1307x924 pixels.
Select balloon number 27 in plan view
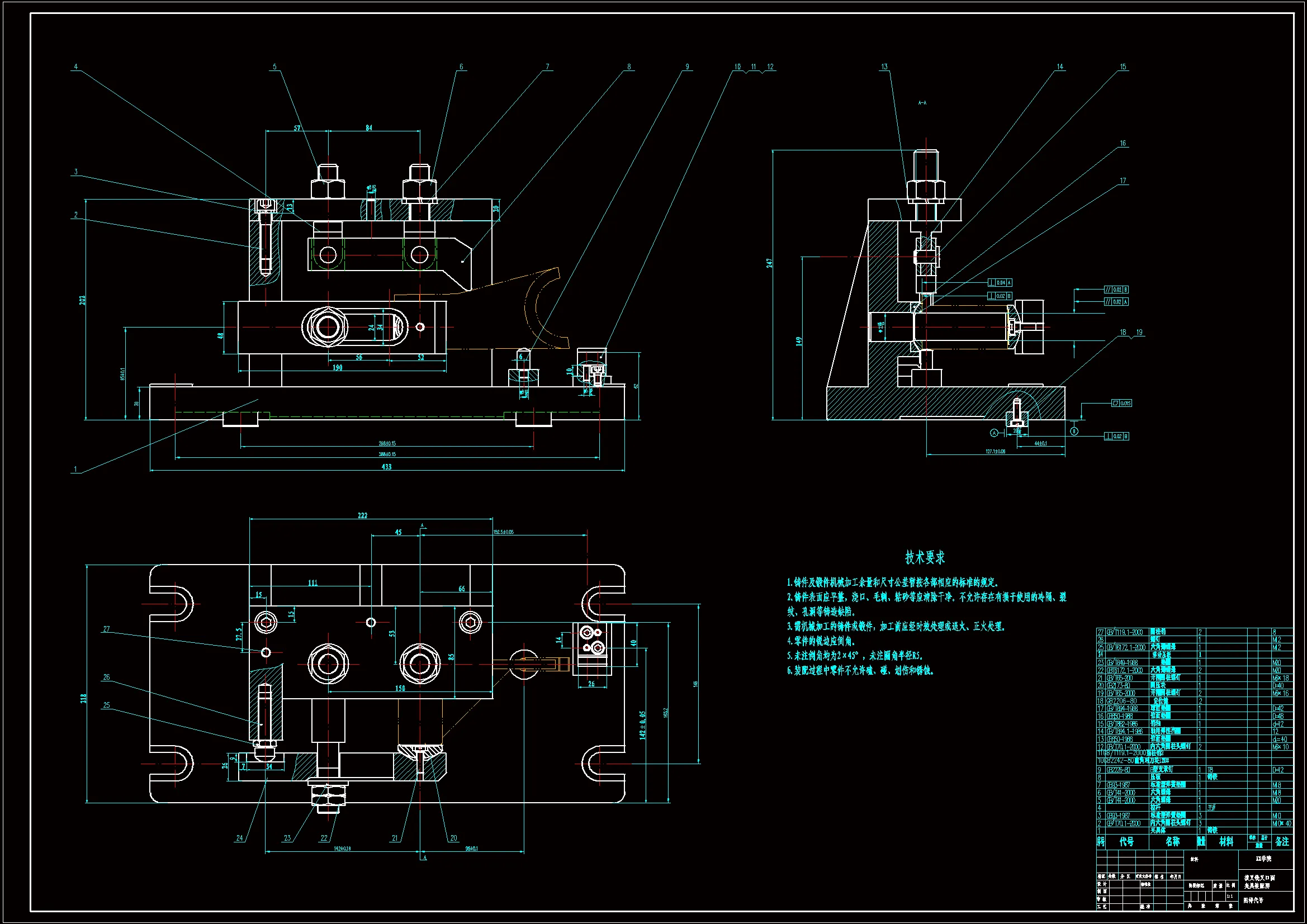[x=106, y=629]
